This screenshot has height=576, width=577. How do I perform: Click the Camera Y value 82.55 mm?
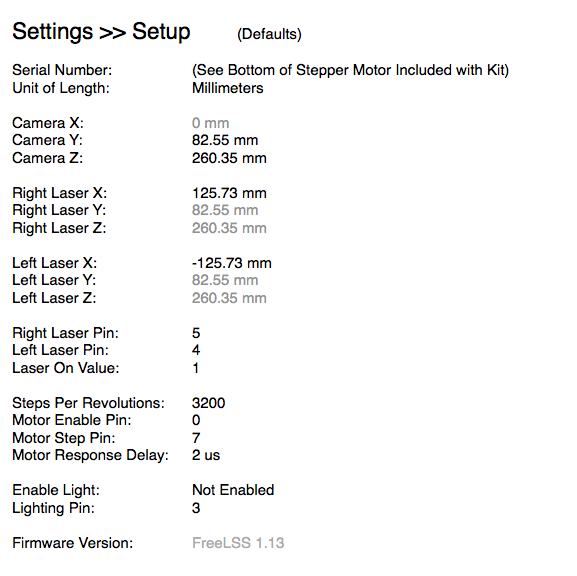[225, 140]
